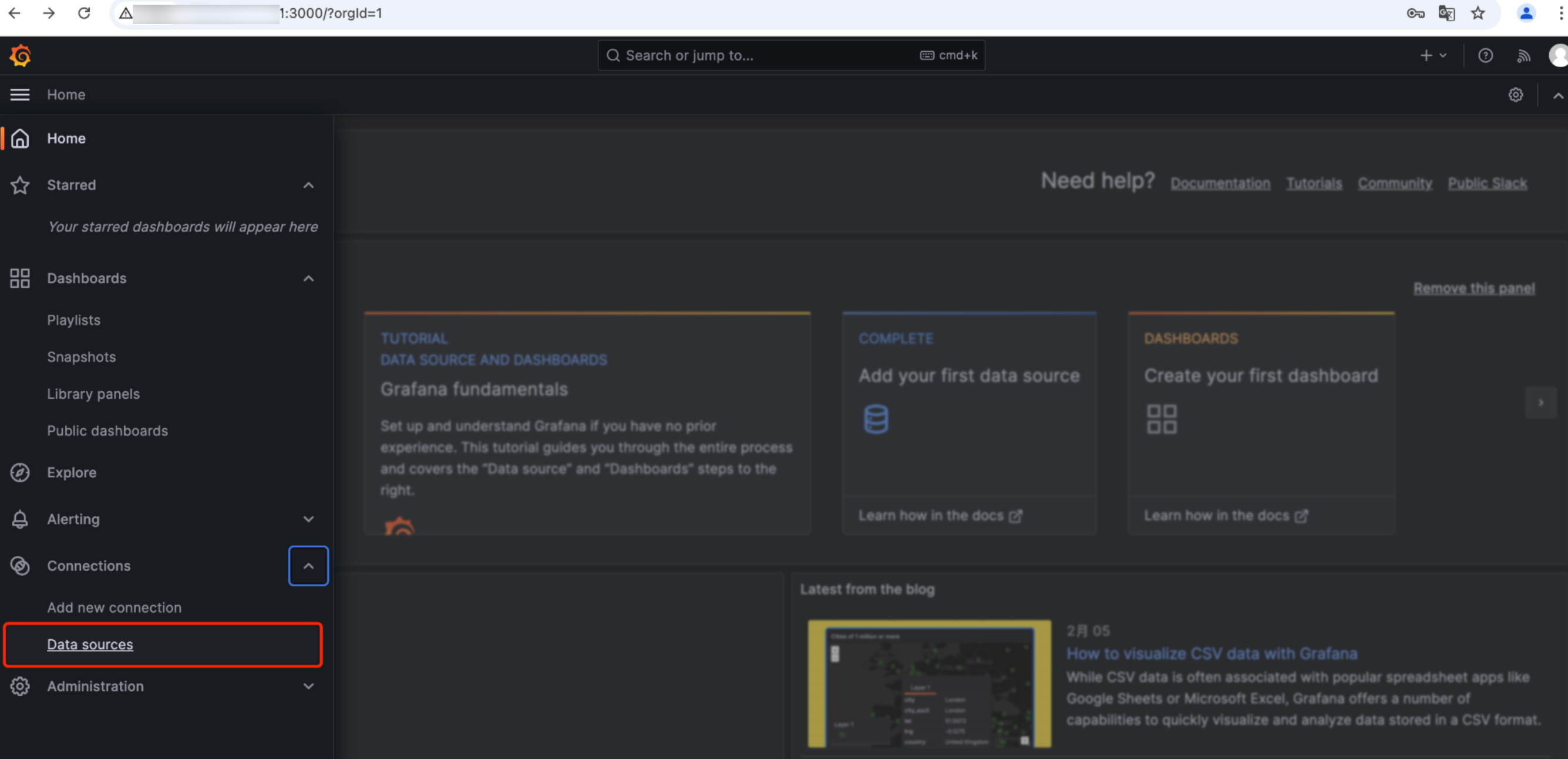The width and height of the screenshot is (1568, 759).
Task: Select Library panels menu item
Action: 93,394
